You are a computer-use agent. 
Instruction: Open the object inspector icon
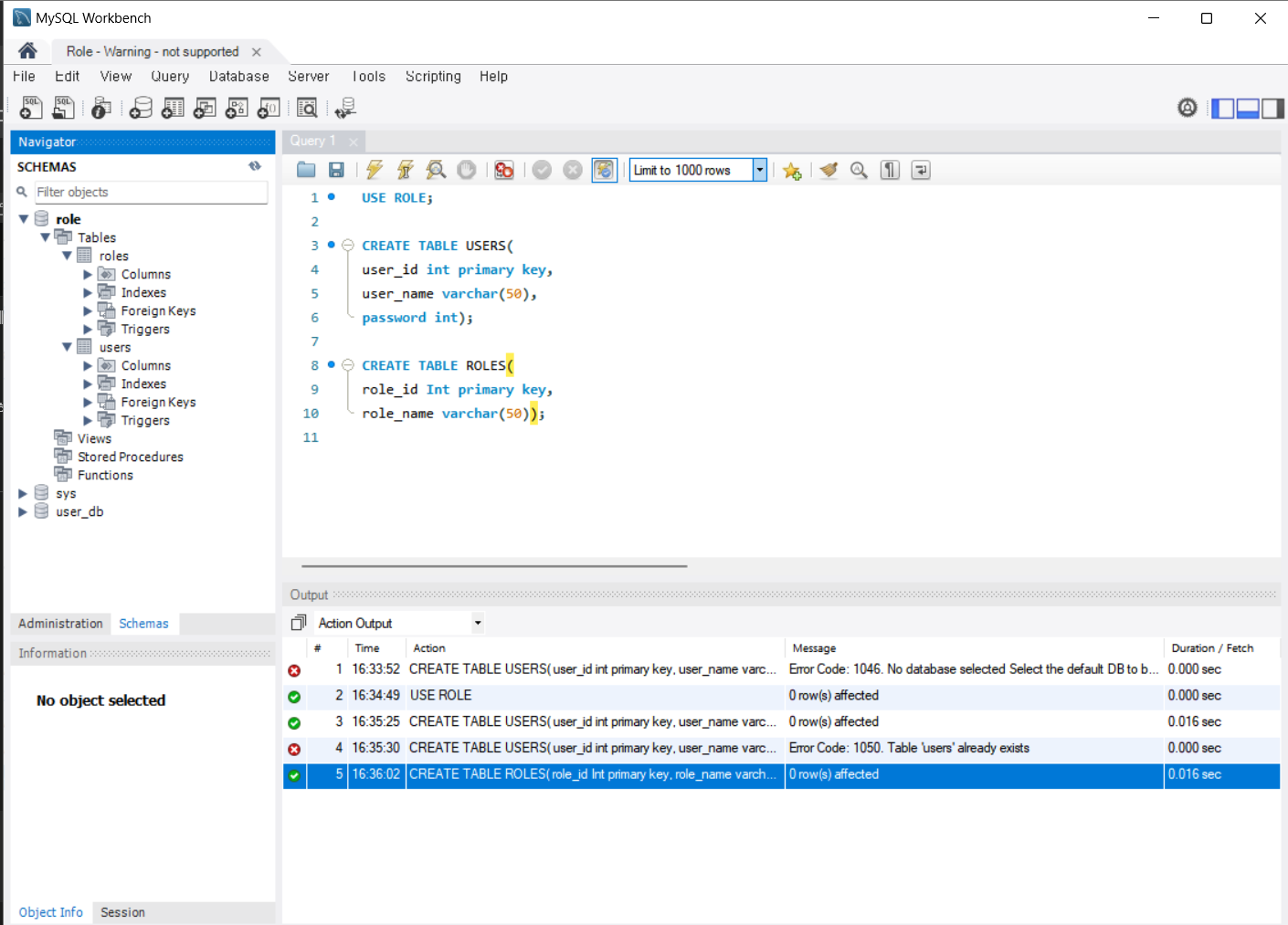point(101,108)
